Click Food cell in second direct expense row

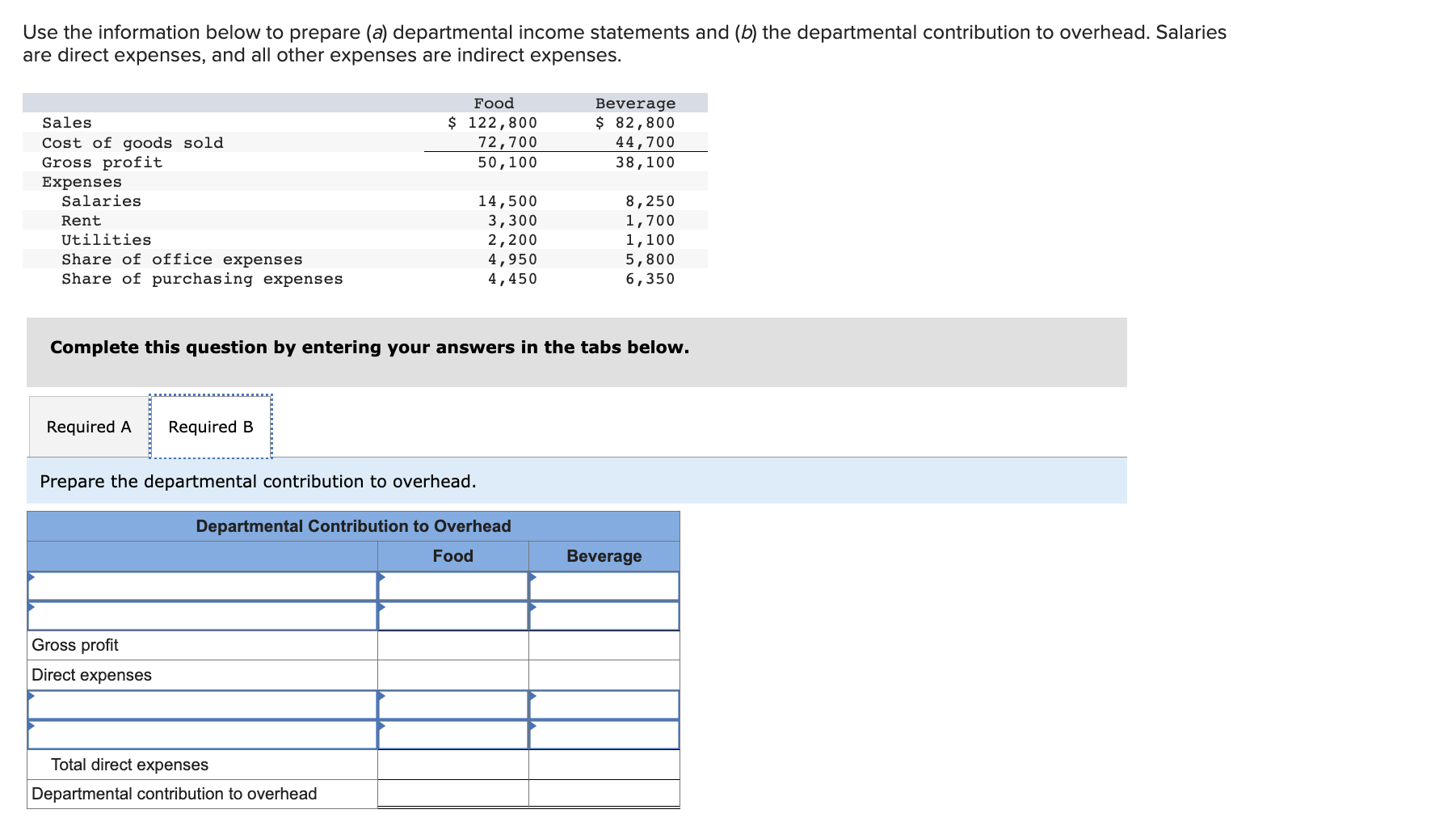click(x=453, y=735)
